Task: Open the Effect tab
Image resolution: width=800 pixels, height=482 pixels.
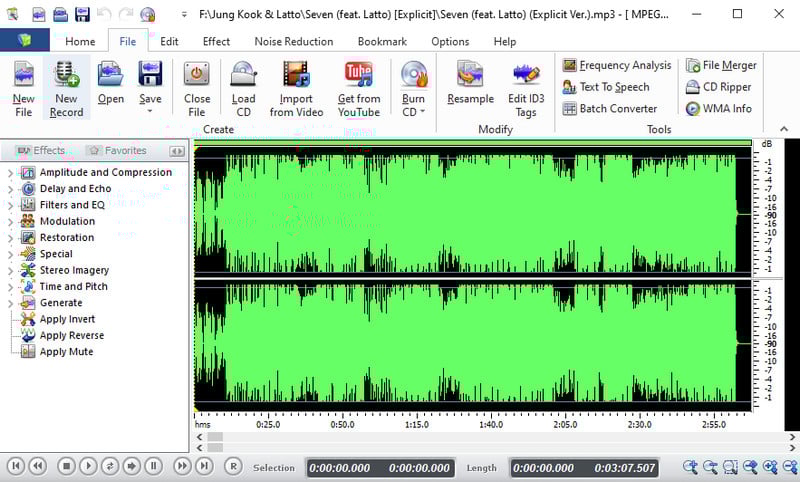Action: point(216,41)
